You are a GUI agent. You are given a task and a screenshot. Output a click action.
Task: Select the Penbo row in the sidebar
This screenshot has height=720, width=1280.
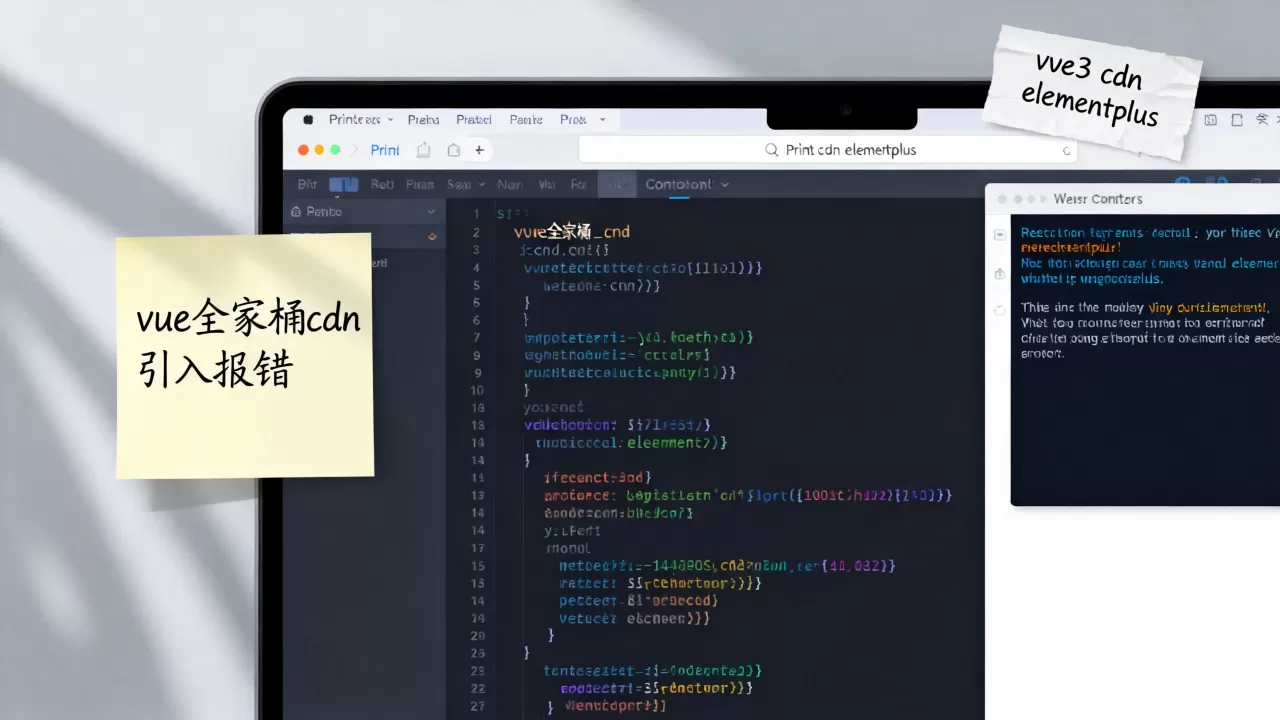[364, 212]
